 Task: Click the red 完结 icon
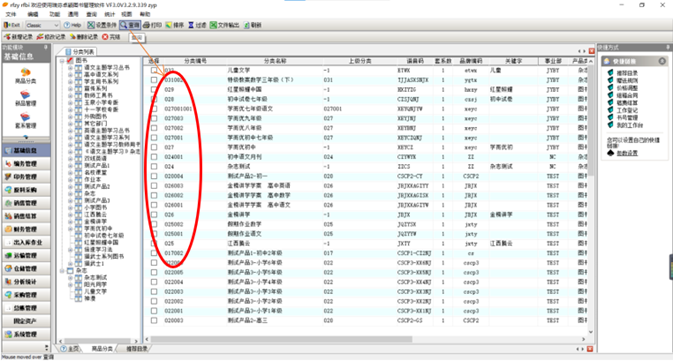click(x=111, y=37)
